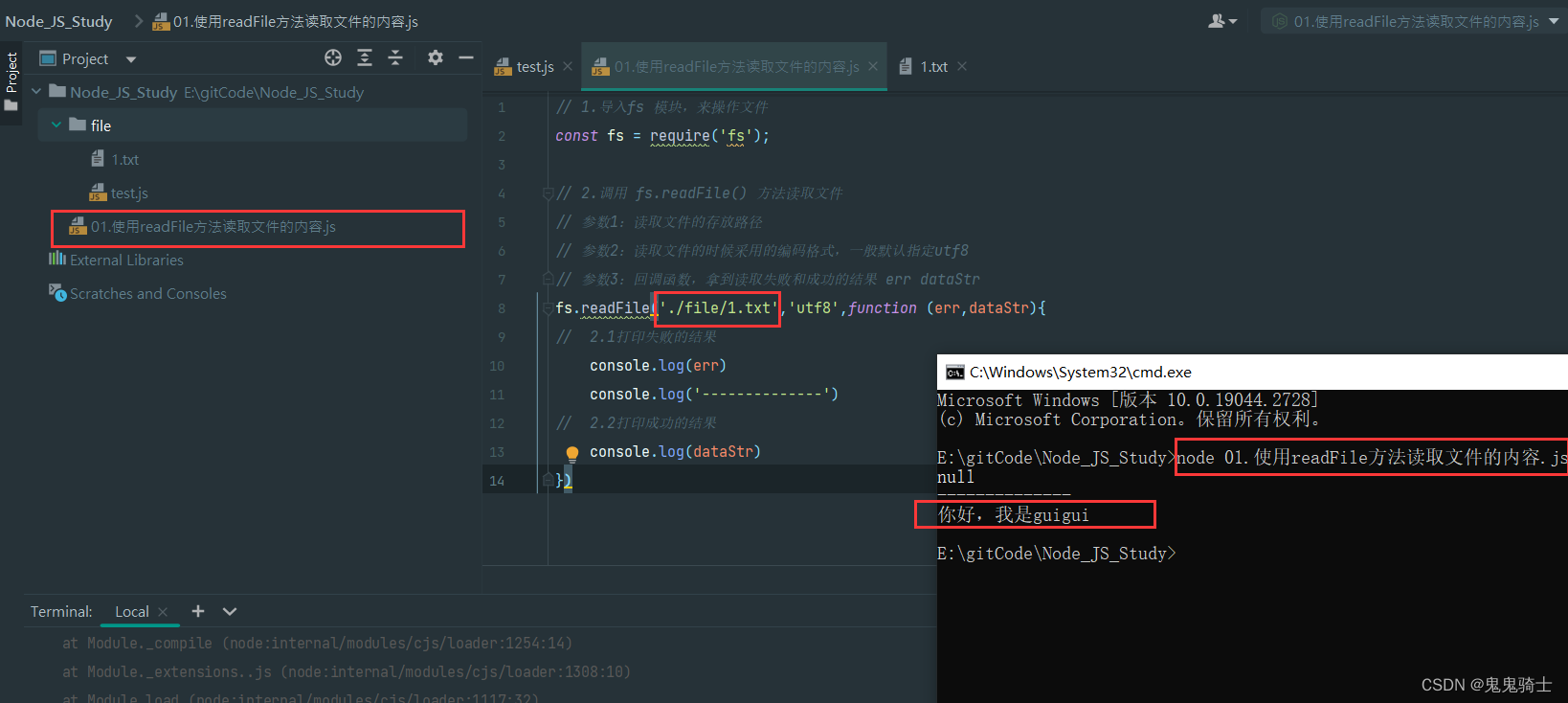Click line number 8 in the gutter

[502, 308]
